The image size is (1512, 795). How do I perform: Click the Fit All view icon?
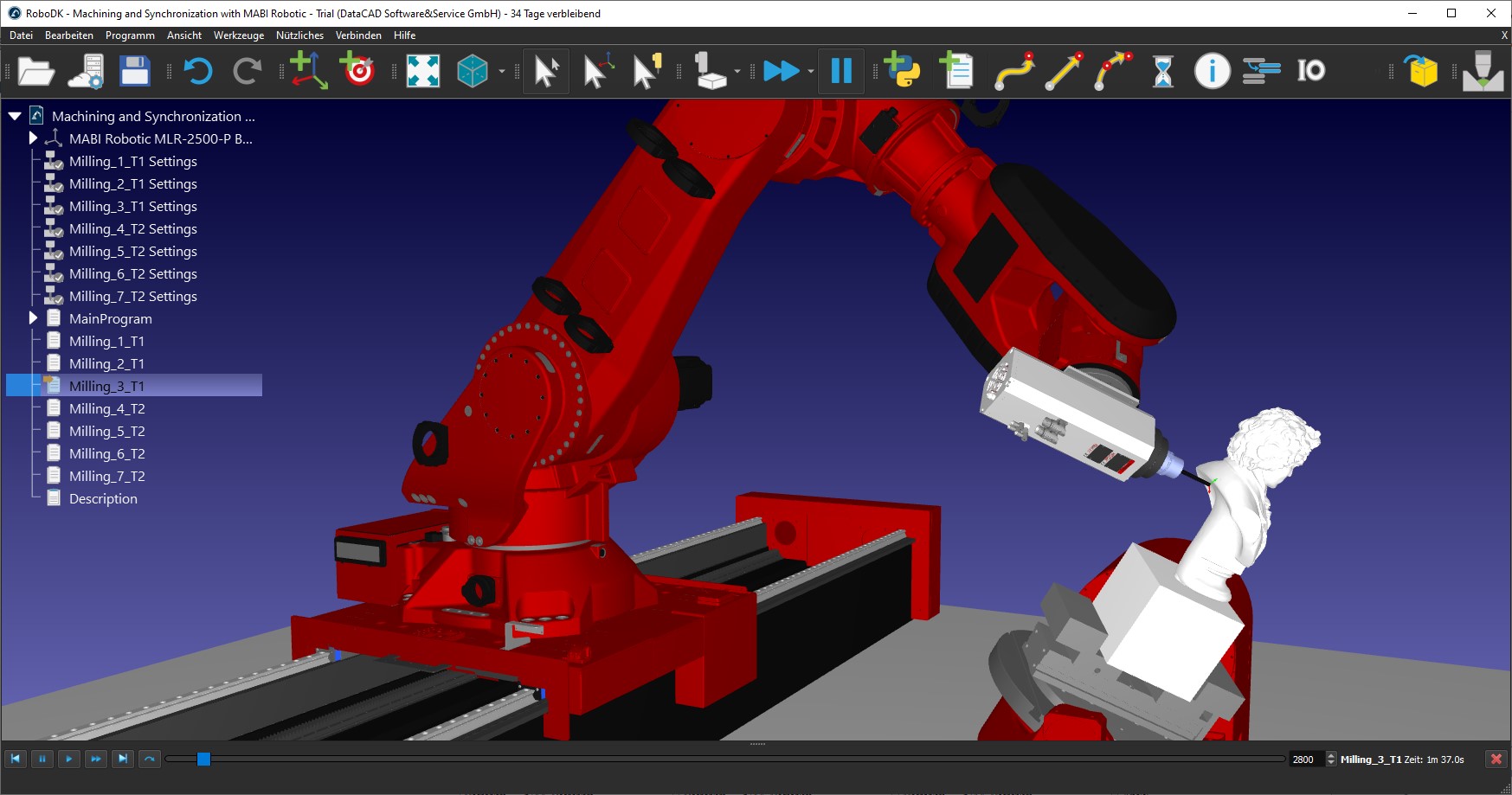(x=420, y=71)
